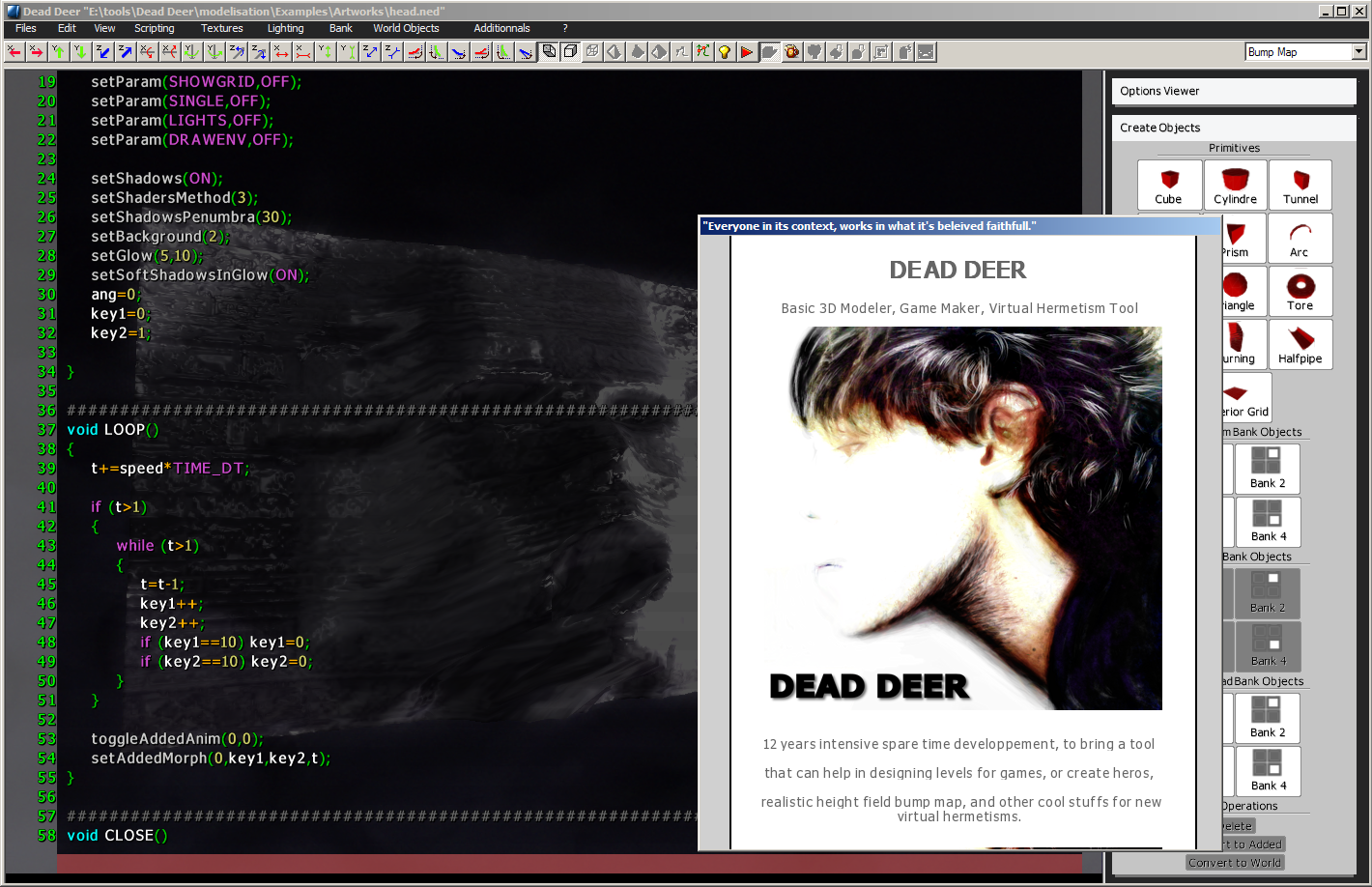1372x887 pixels.
Task: Click the X scale expand double-arrow icon
Action: 280,52
